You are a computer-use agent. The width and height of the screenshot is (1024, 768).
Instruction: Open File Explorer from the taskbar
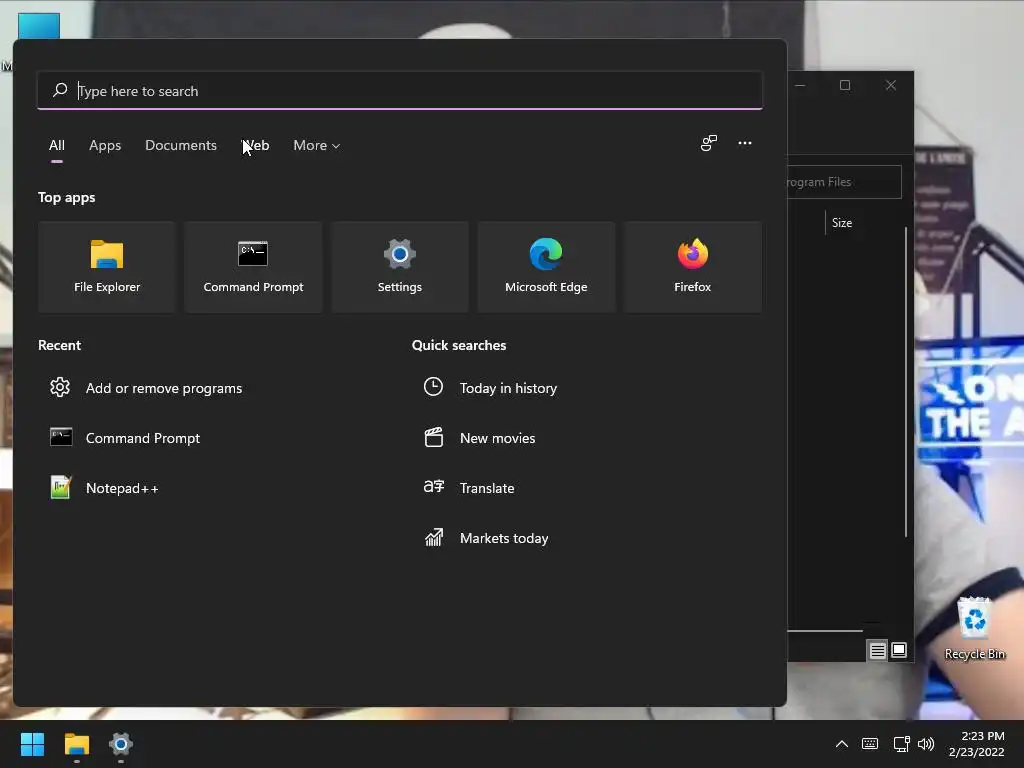pyautogui.click(x=76, y=744)
